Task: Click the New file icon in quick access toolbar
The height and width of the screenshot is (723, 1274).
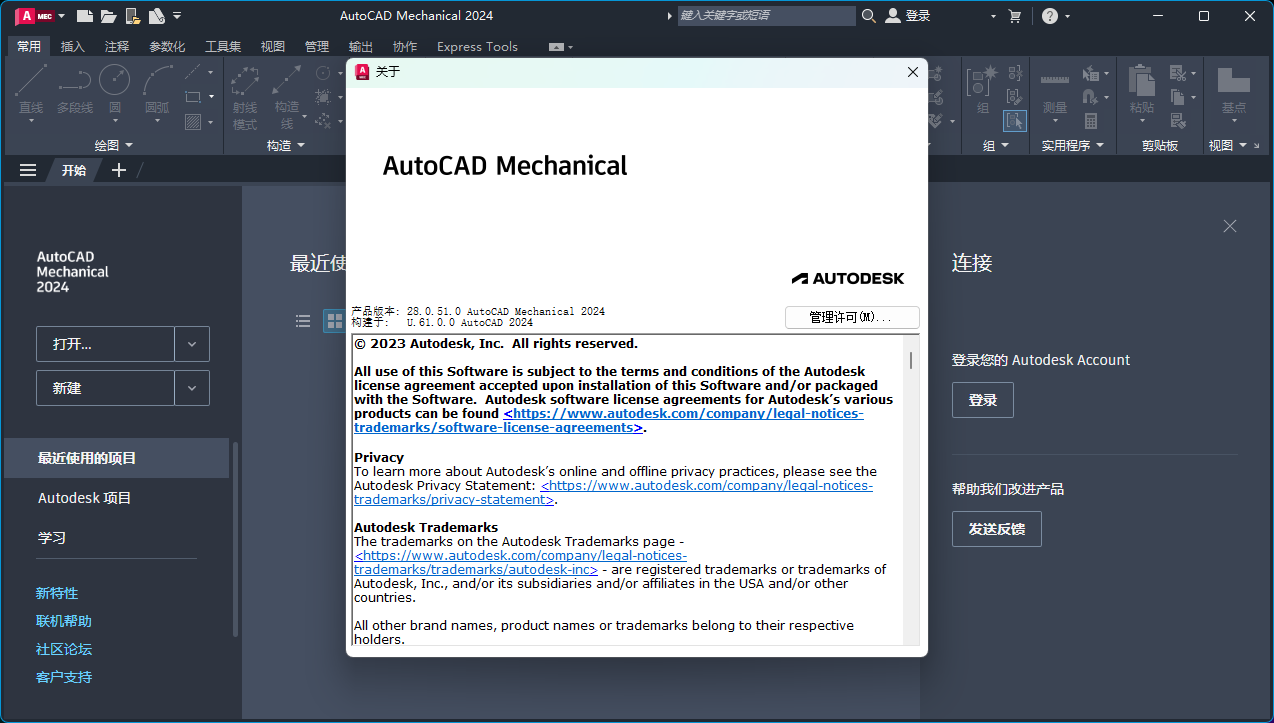Action: (x=85, y=16)
